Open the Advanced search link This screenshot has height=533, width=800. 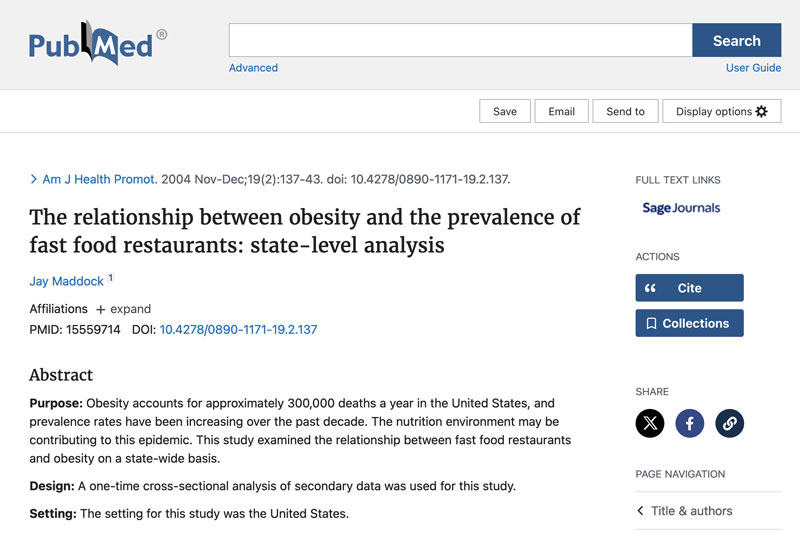[x=253, y=68]
